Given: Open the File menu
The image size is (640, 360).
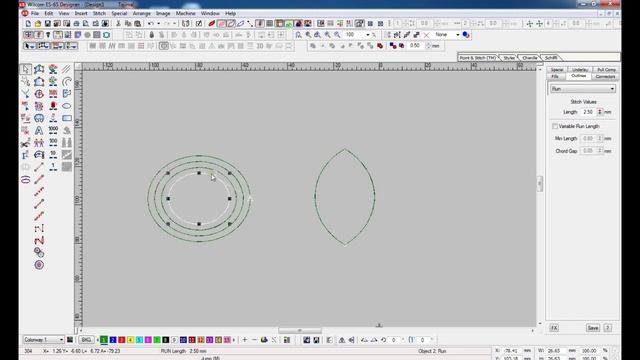Looking at the screenshot, I should tap(35, 13).
